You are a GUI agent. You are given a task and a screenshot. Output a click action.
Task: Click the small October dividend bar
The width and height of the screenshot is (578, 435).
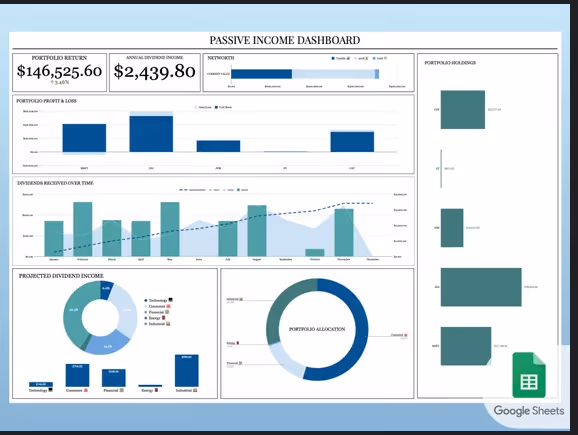tap(315, 253)
